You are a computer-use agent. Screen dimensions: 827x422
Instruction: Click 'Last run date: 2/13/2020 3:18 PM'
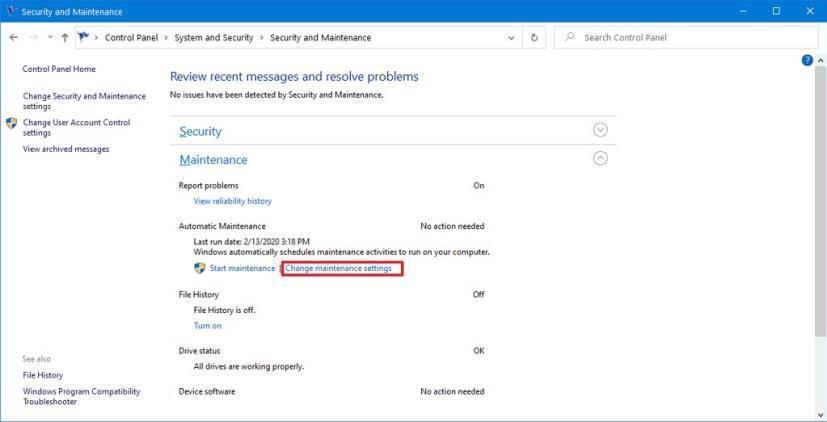pyautogui.click(x=252, y=242)
